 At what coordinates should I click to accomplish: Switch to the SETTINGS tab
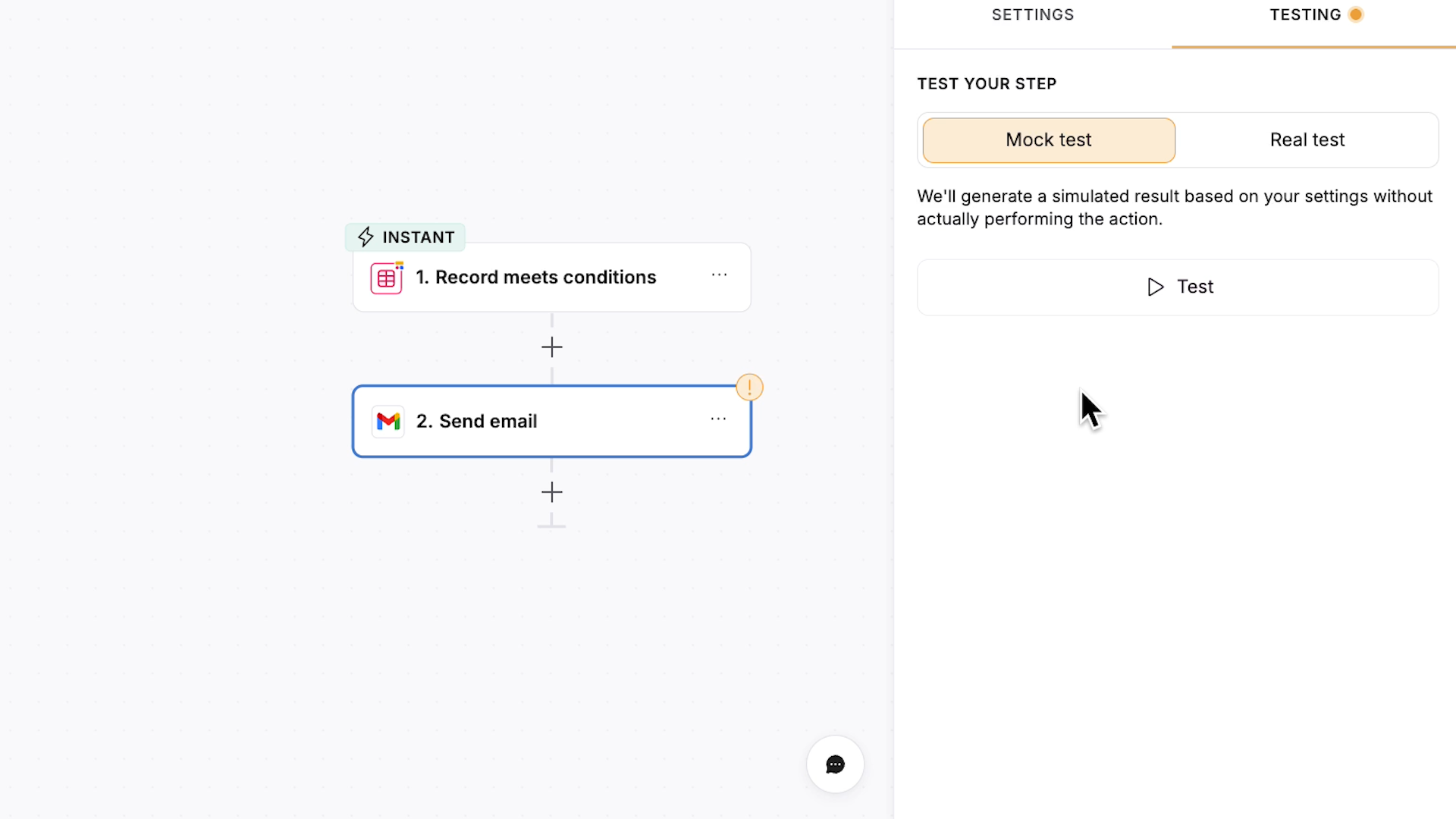coord(1032,14)
